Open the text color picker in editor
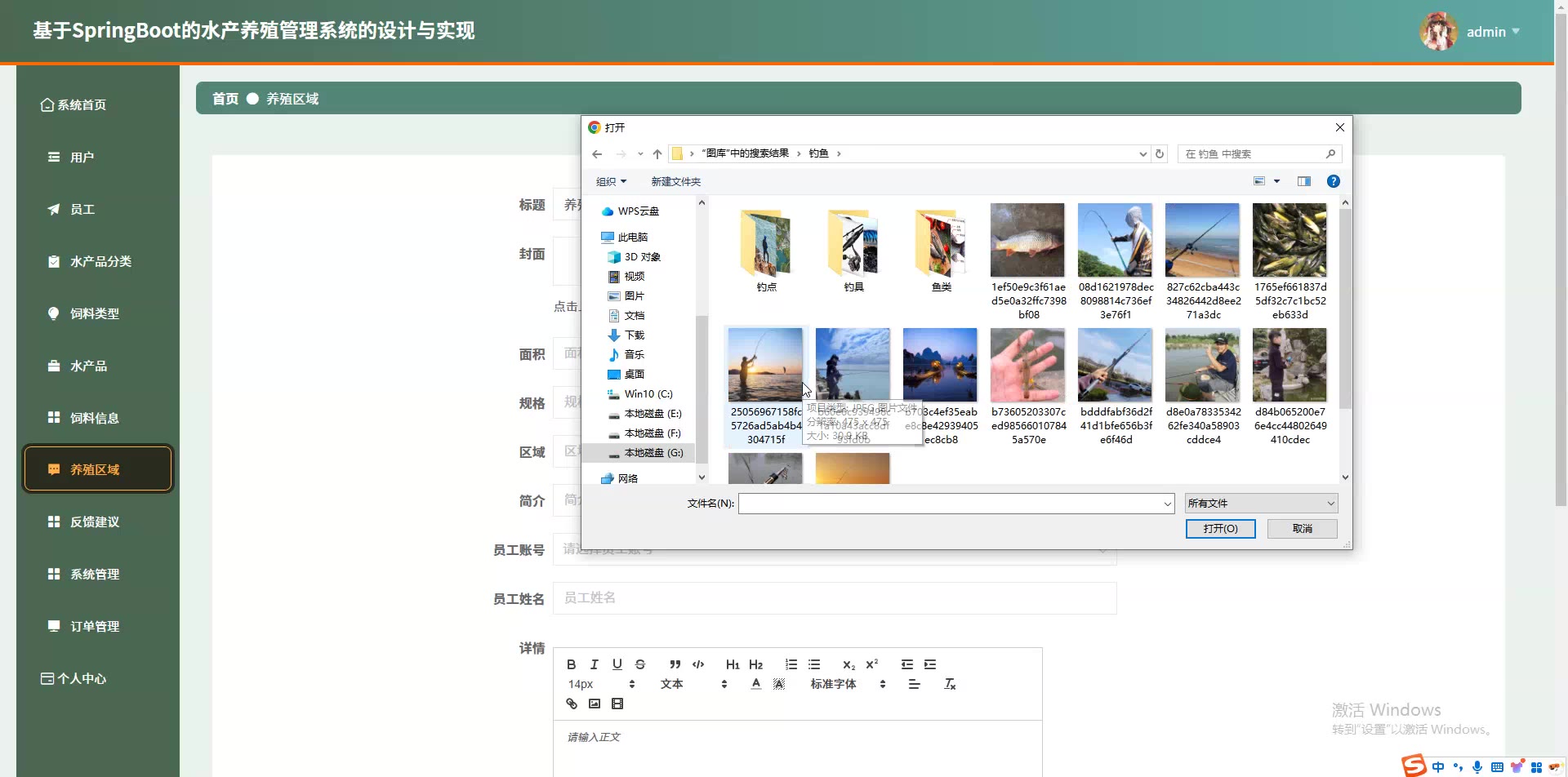Screen dimensions: 1568x777 point(756,684)
